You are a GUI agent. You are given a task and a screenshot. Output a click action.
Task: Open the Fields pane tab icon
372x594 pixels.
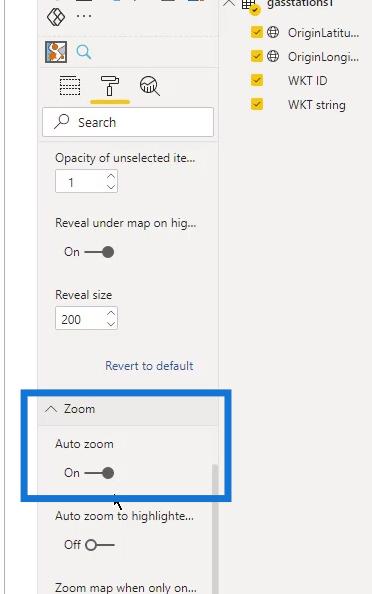click(x=70, y=86)
